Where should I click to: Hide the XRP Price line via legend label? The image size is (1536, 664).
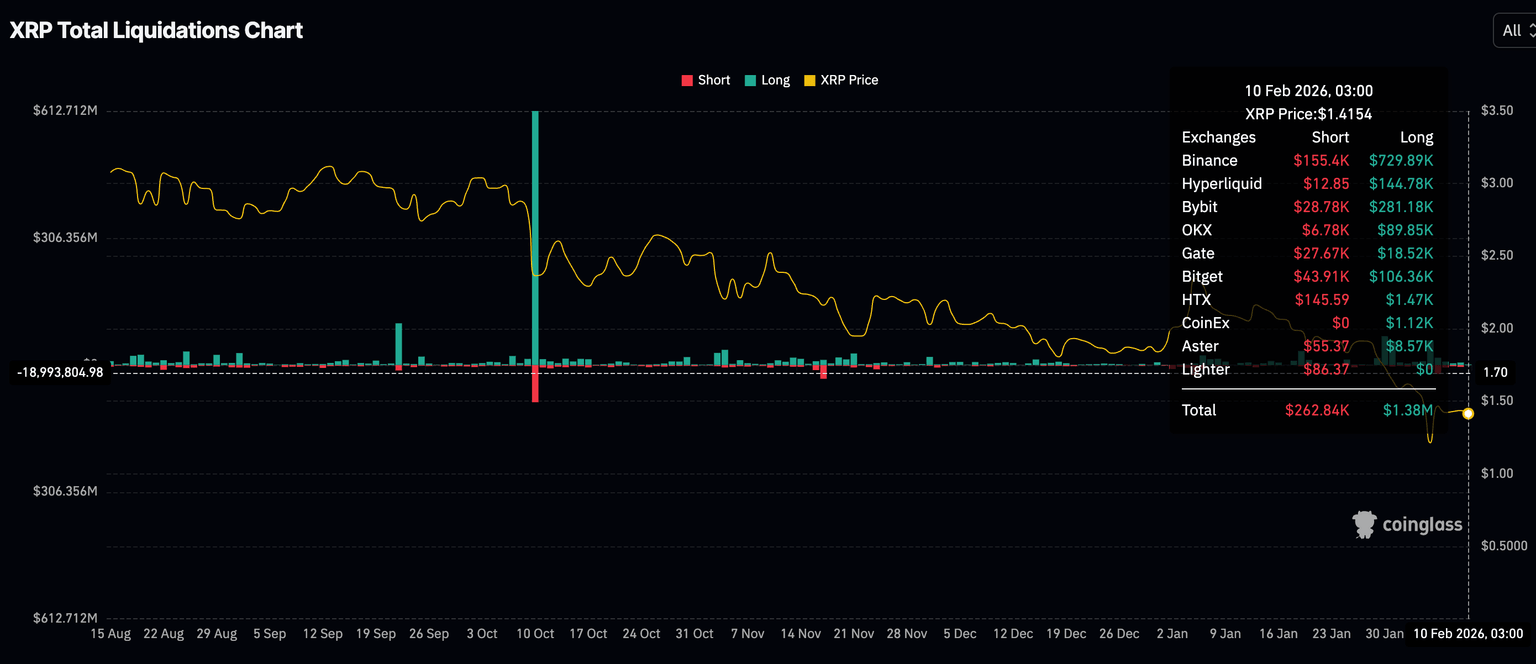849,80
